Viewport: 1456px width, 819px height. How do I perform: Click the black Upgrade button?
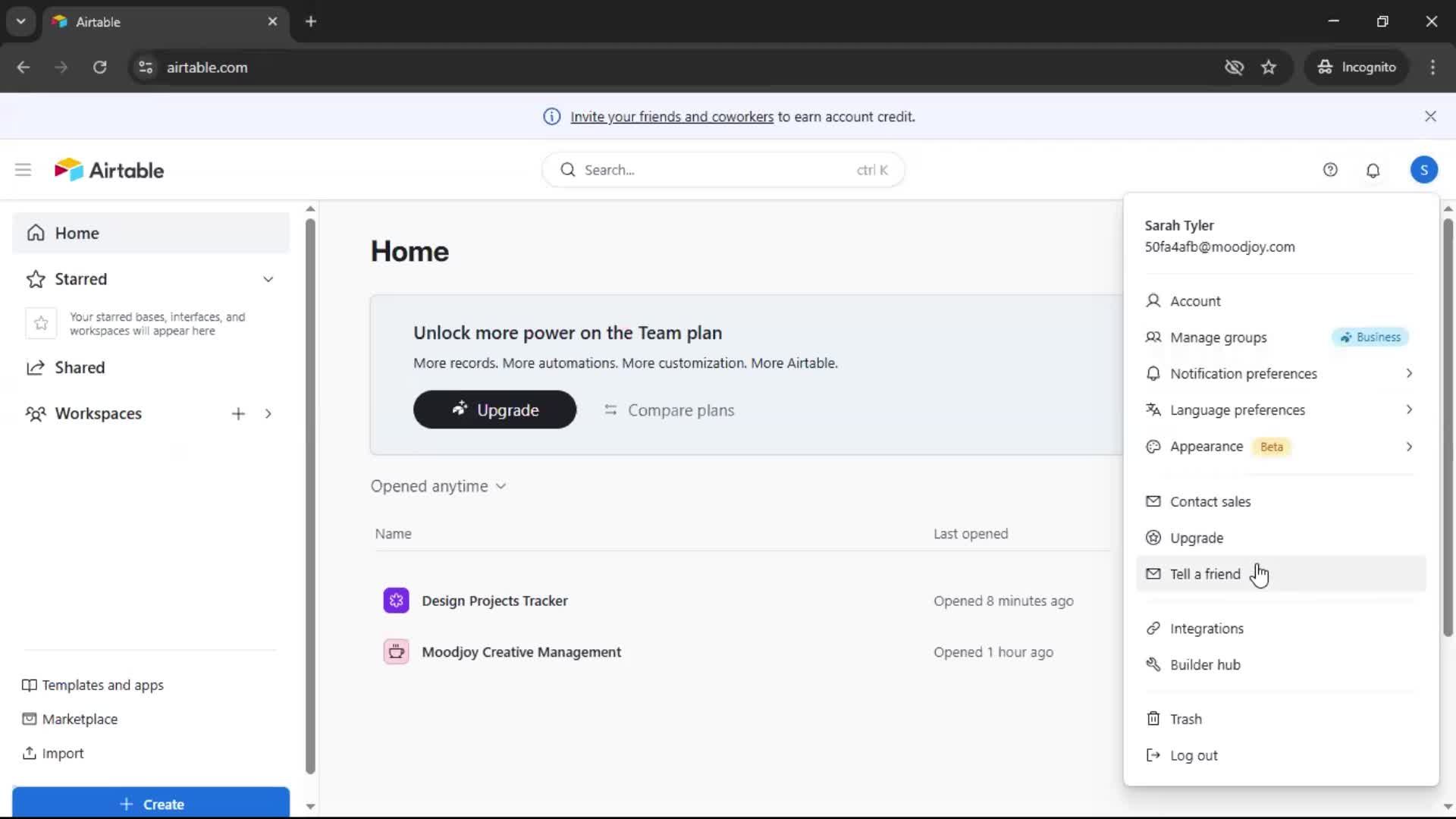(x=494, y=409)
